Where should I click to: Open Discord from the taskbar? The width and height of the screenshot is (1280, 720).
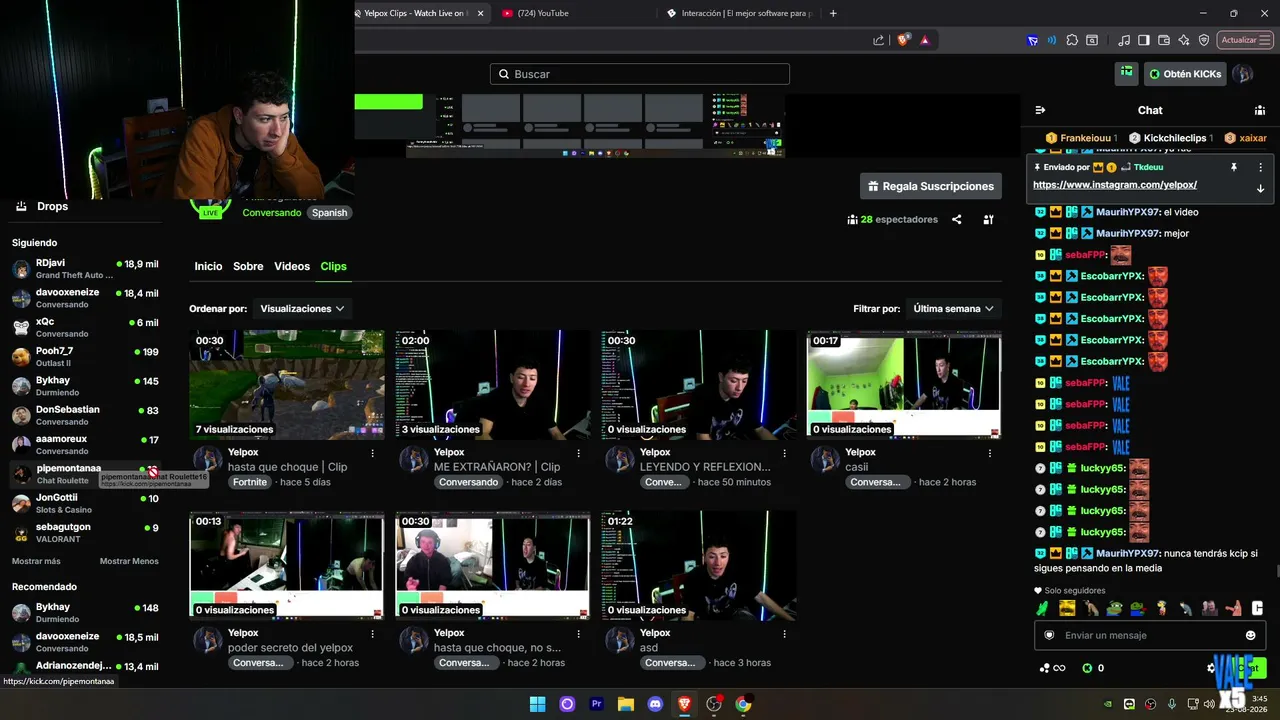[x=655, y=704]
